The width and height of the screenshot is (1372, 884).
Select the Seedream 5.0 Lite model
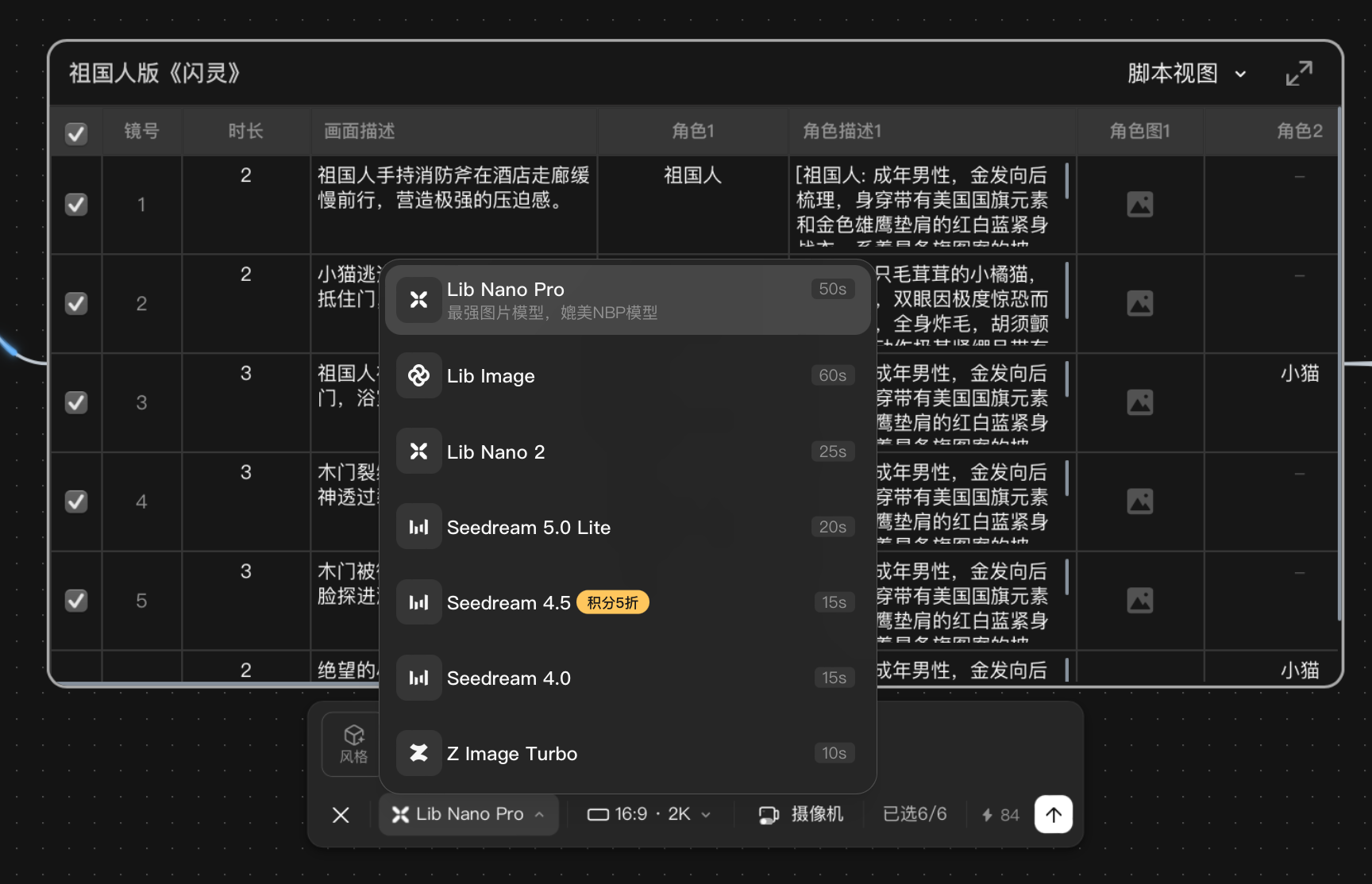tap(627, 527)
